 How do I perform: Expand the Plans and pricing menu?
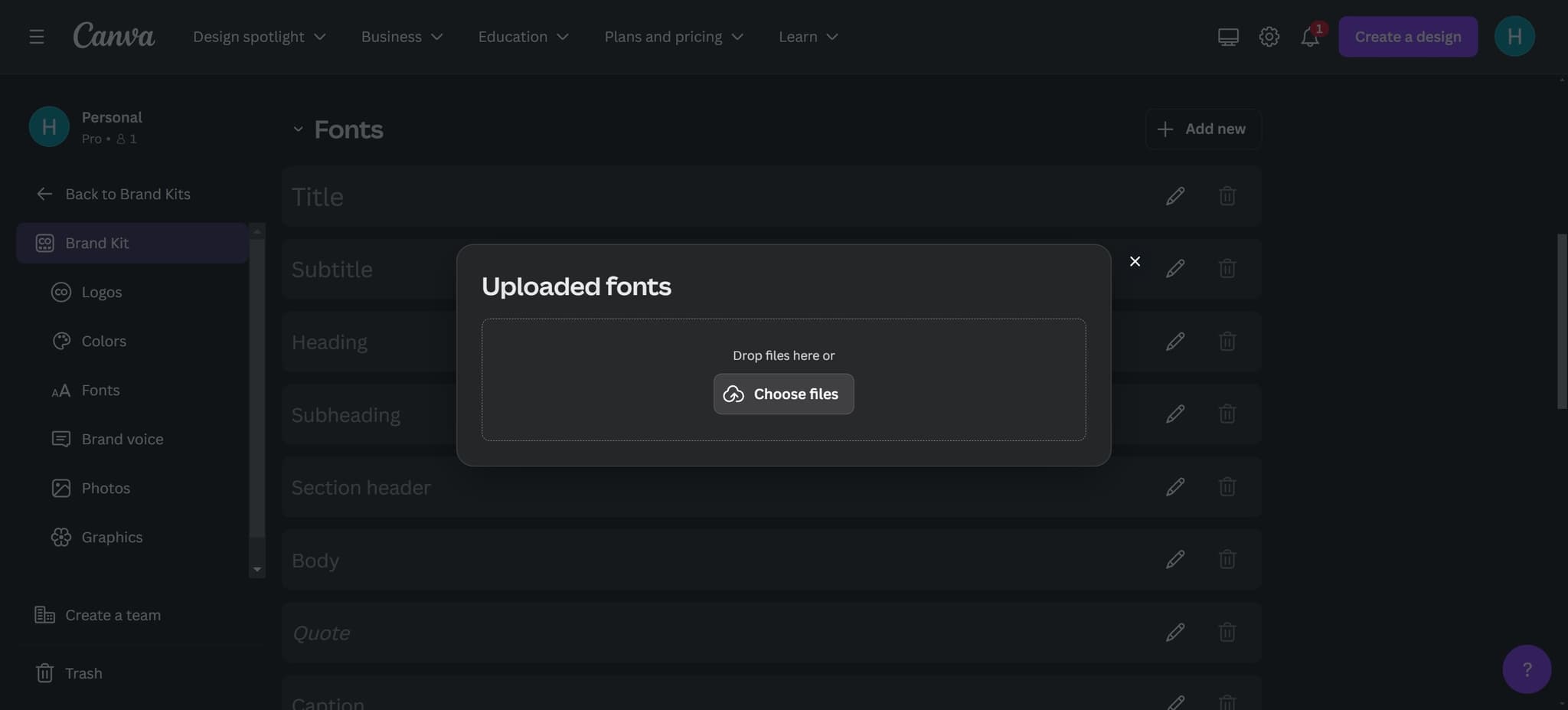coord(672,36)
